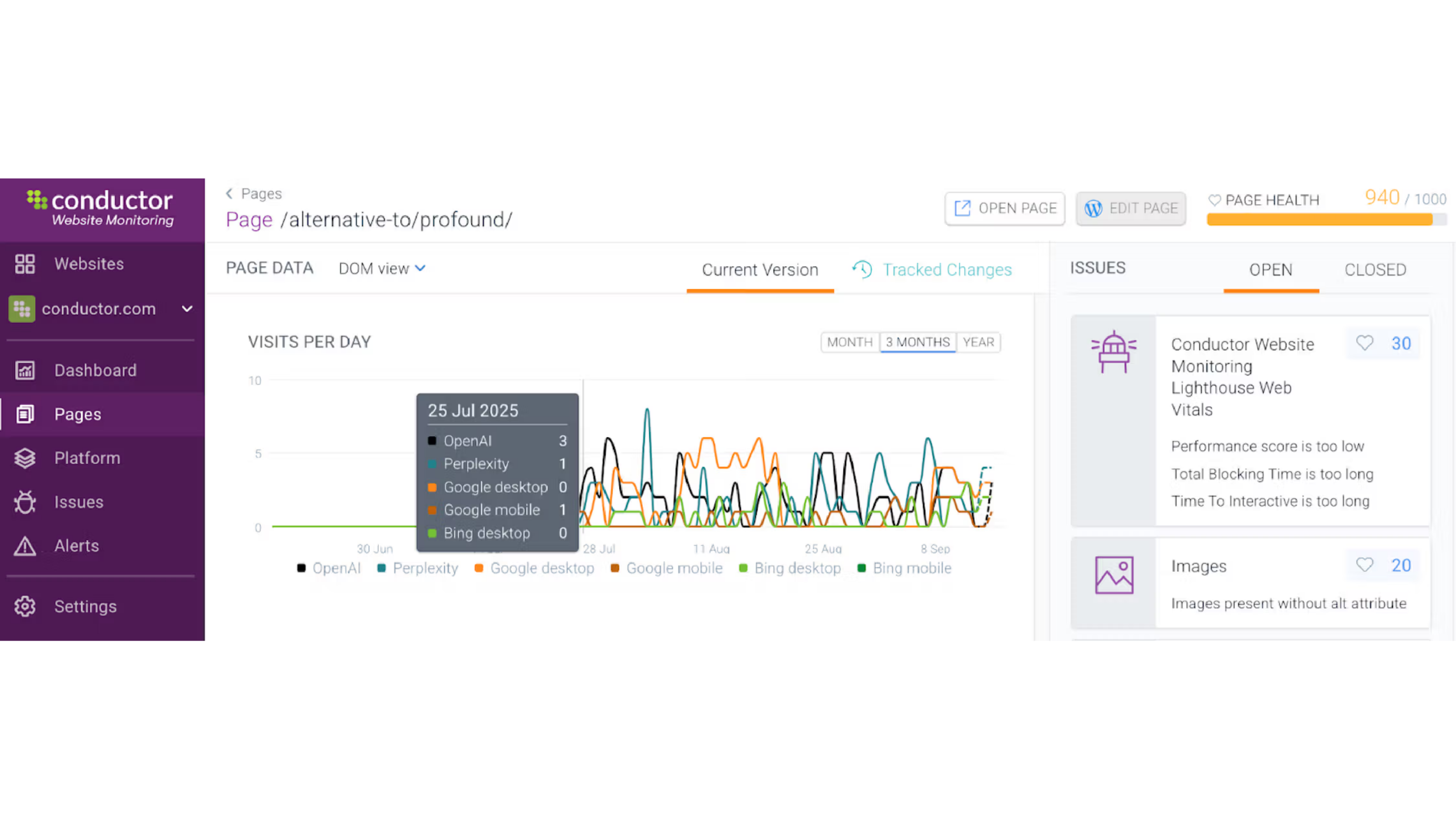
Task: Go back via Pages breadcrumb chevron
Action: click(x=230, y=194)
